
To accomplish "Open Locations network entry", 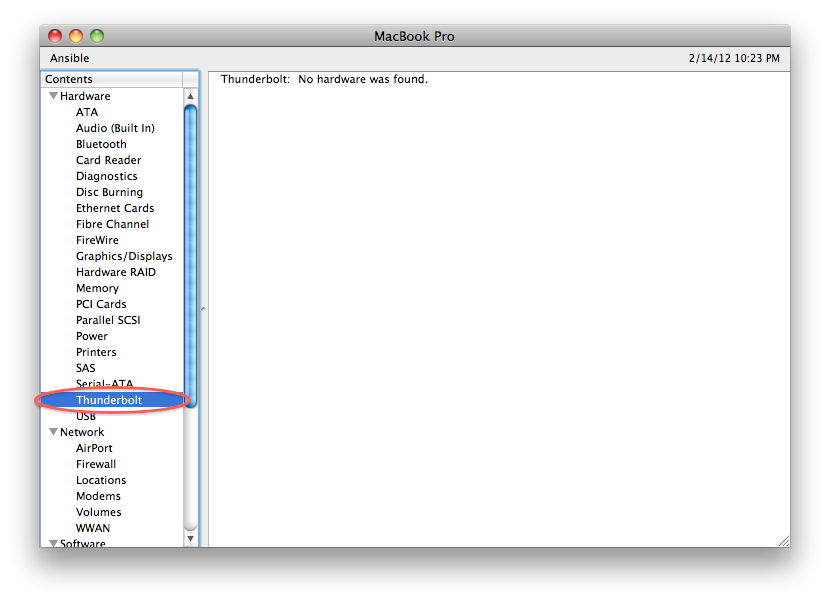I will click(x=101, y=480).
